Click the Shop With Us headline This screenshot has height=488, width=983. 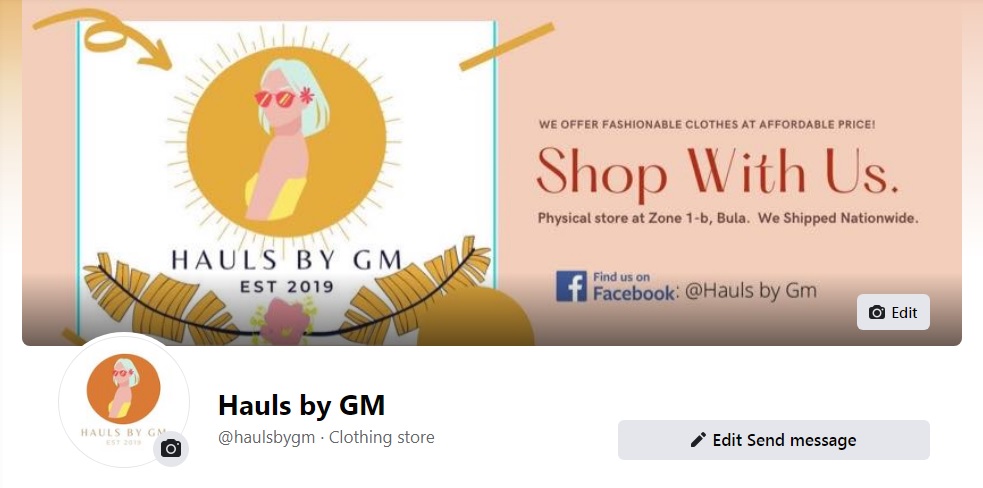tap(718, 172)
